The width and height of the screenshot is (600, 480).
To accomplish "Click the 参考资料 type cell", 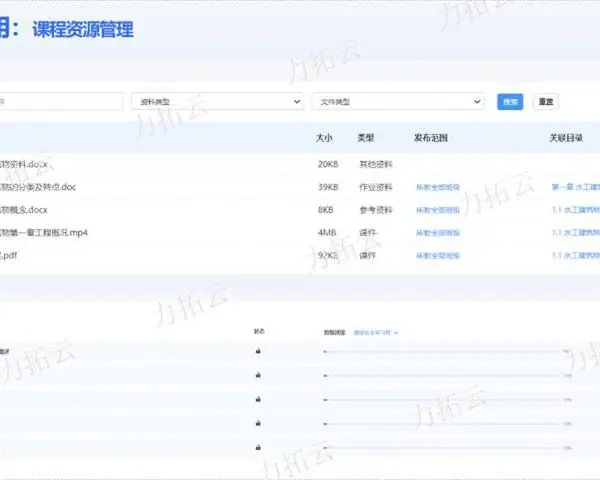I will [376, 210].
